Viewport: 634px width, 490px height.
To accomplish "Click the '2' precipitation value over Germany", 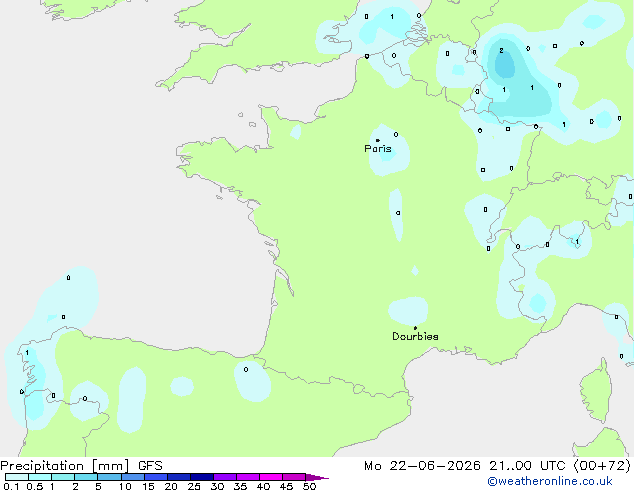I will coord(501,51).
